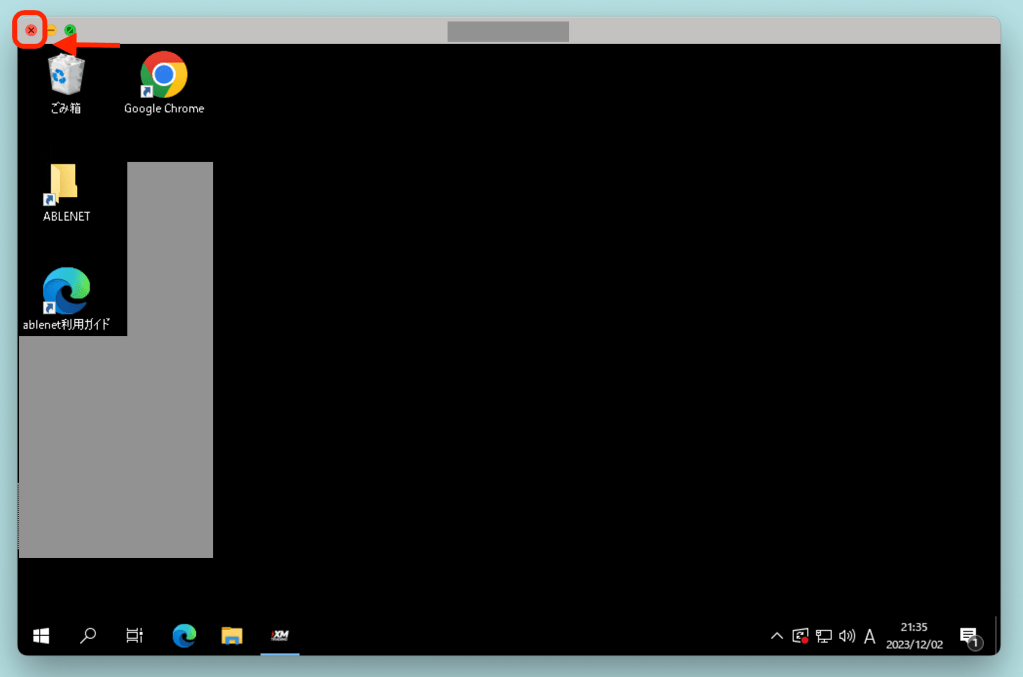Open the volume speaker control
1023x677 pixels.
[847, 636]
